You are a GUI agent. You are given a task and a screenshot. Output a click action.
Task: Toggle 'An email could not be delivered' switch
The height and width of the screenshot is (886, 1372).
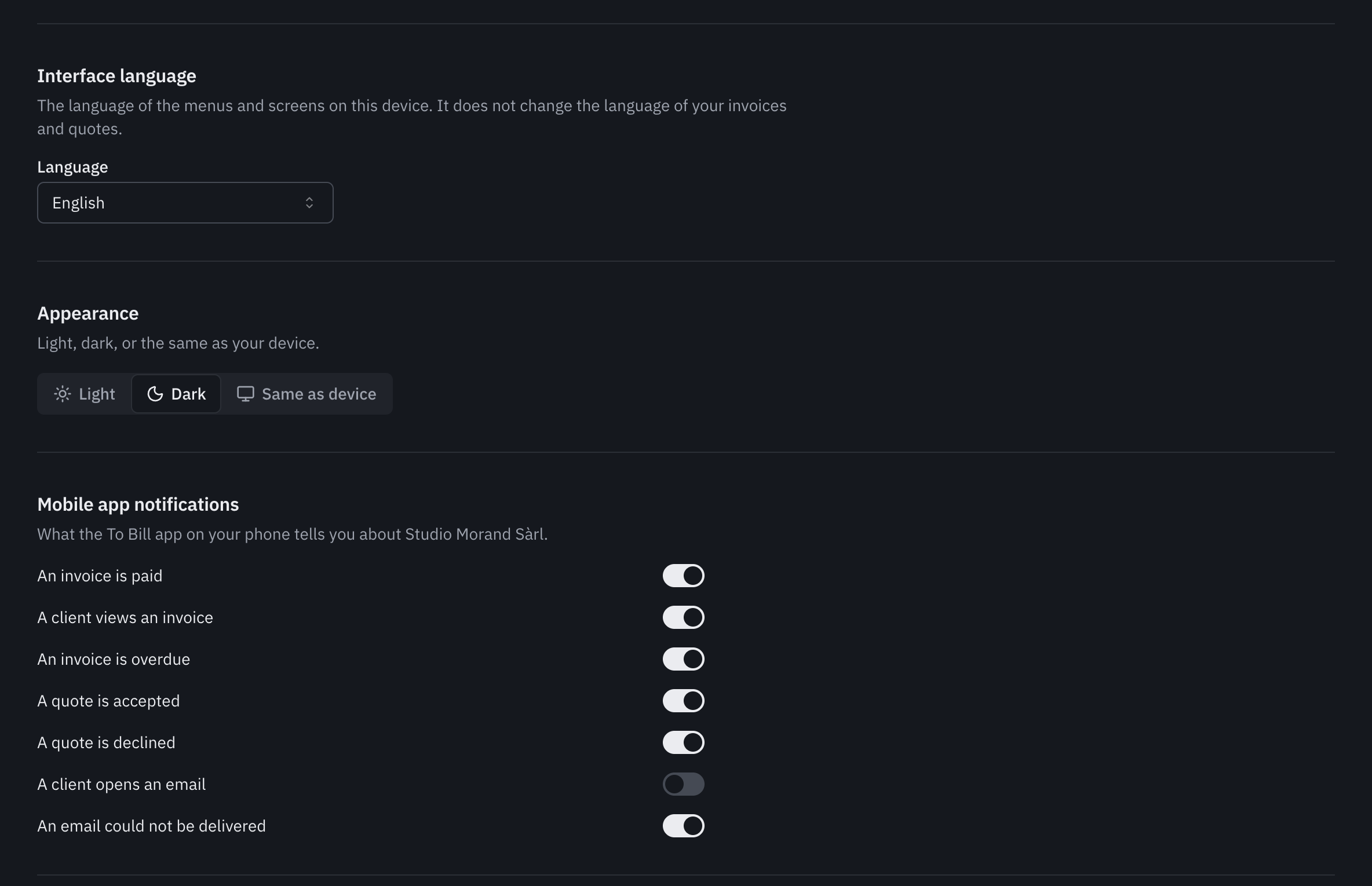[684, 826]
